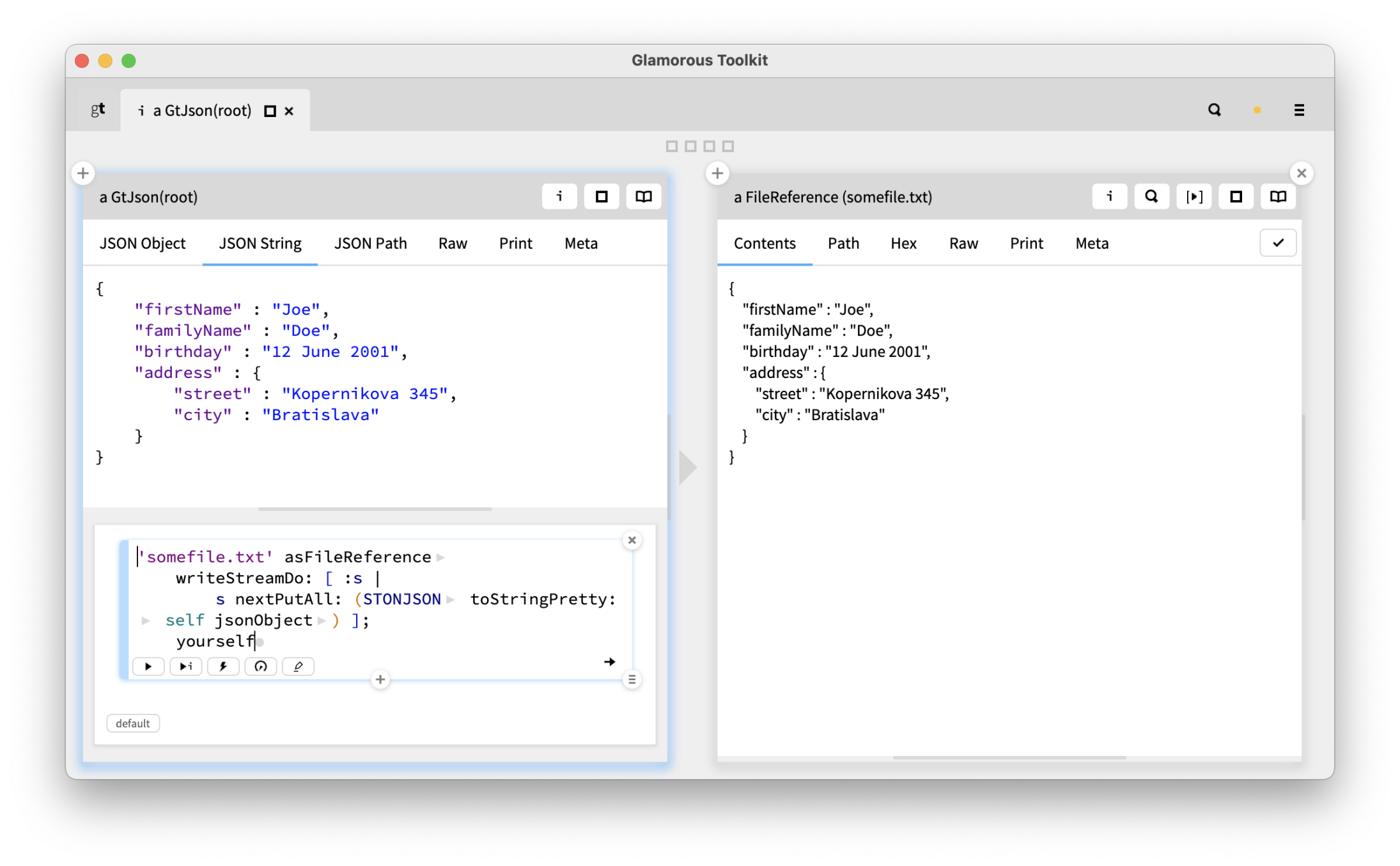The width and height of the screenshot is (1400, 866).
Task: Open Print tab in the GtJson pane
Action: 516,244
